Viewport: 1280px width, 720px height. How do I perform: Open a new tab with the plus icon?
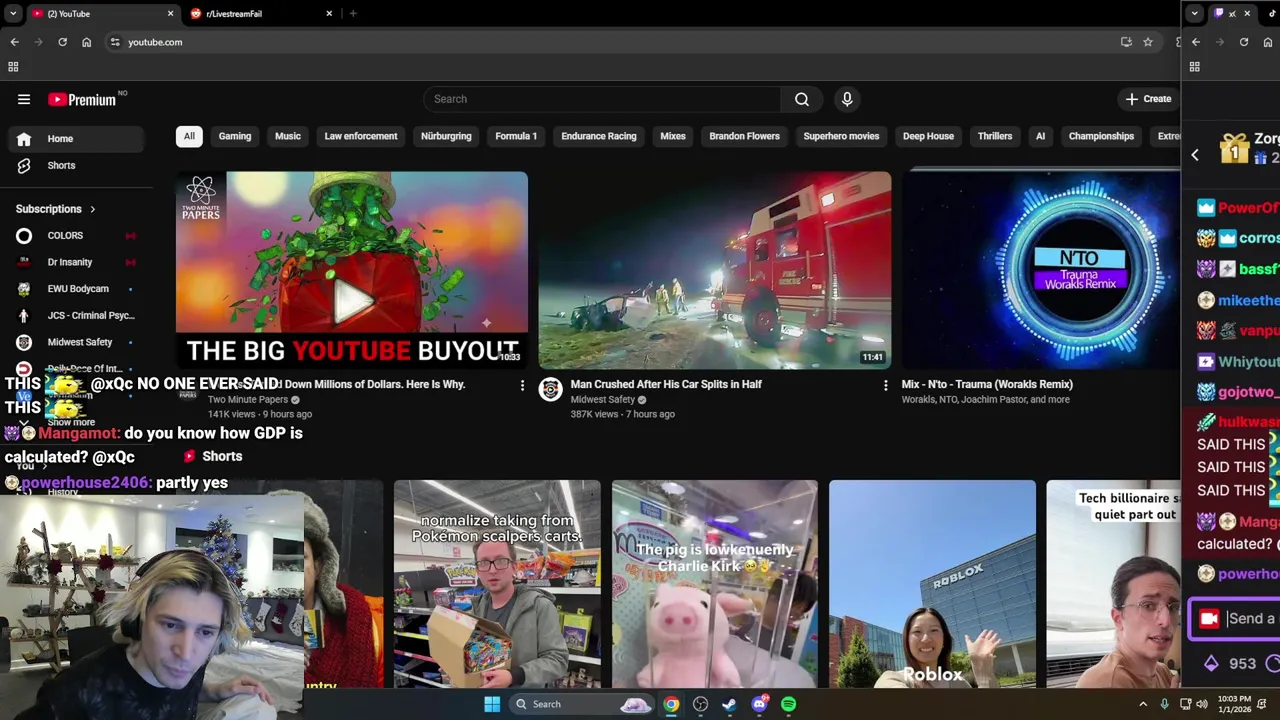353,13
